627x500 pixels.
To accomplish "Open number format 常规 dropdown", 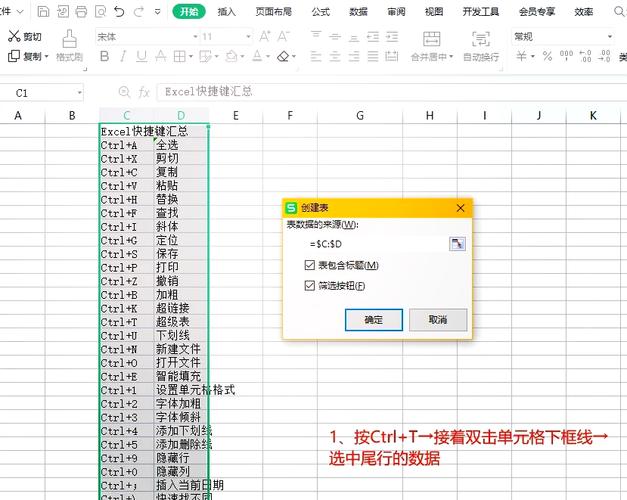I will (x=610, y=37).
